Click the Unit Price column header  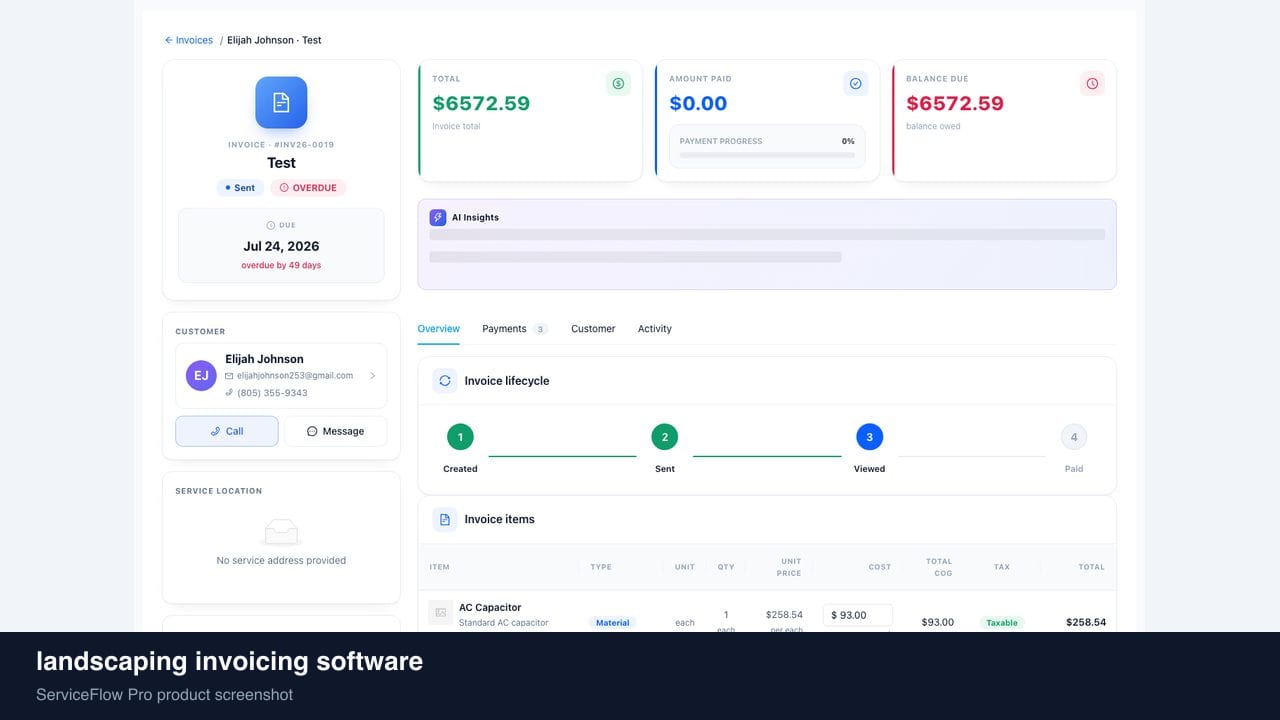point(789,567)
